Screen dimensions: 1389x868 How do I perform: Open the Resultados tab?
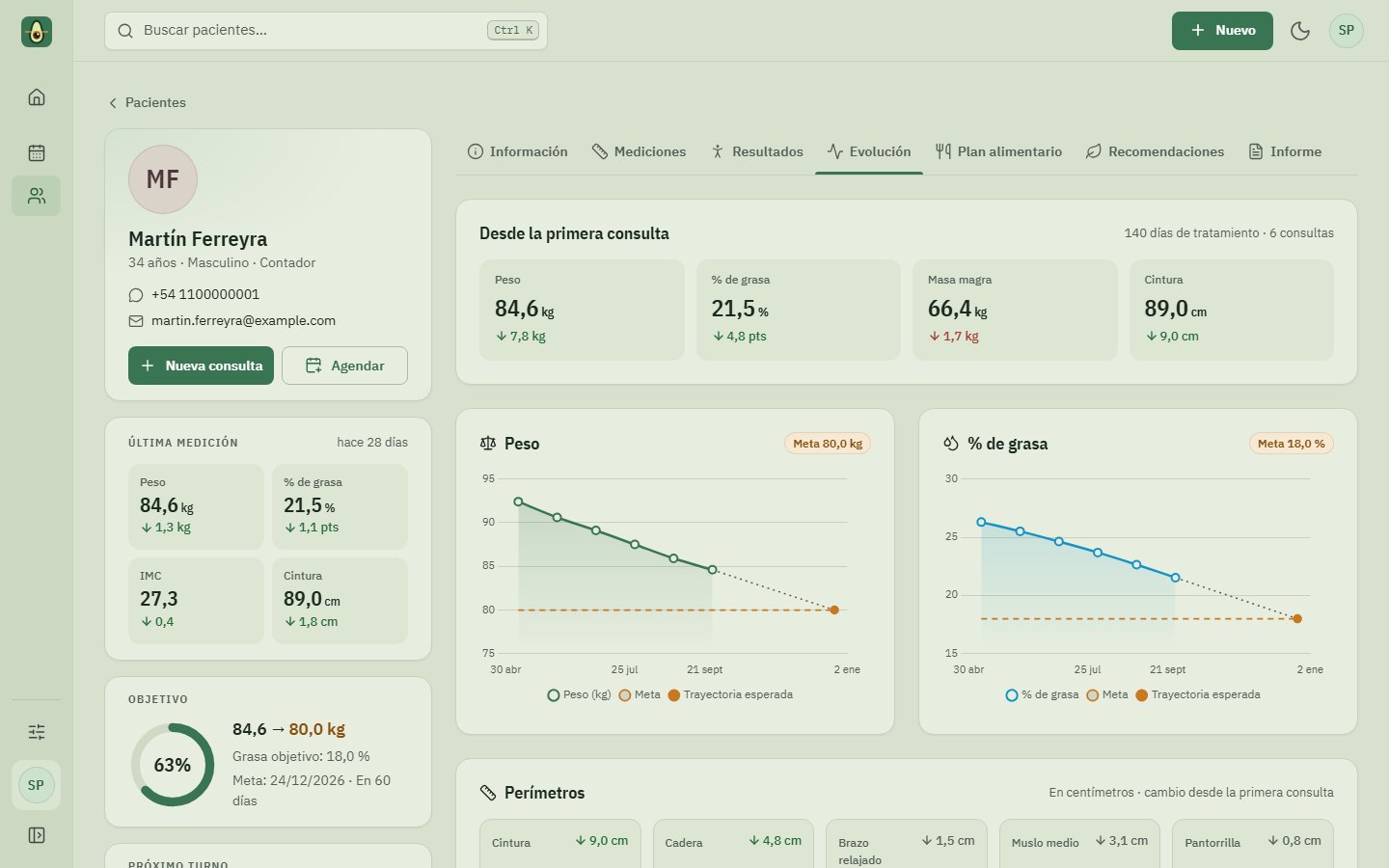[756, 151]
